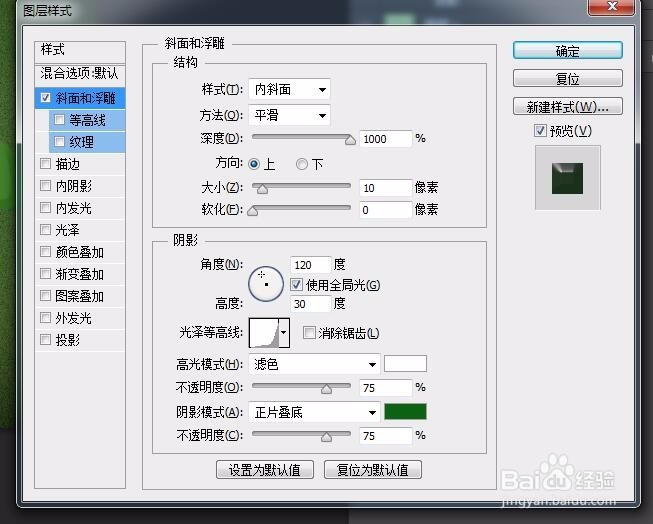Open the green shadow color swatch
653x524 pixels.
[x=405, y=412]
